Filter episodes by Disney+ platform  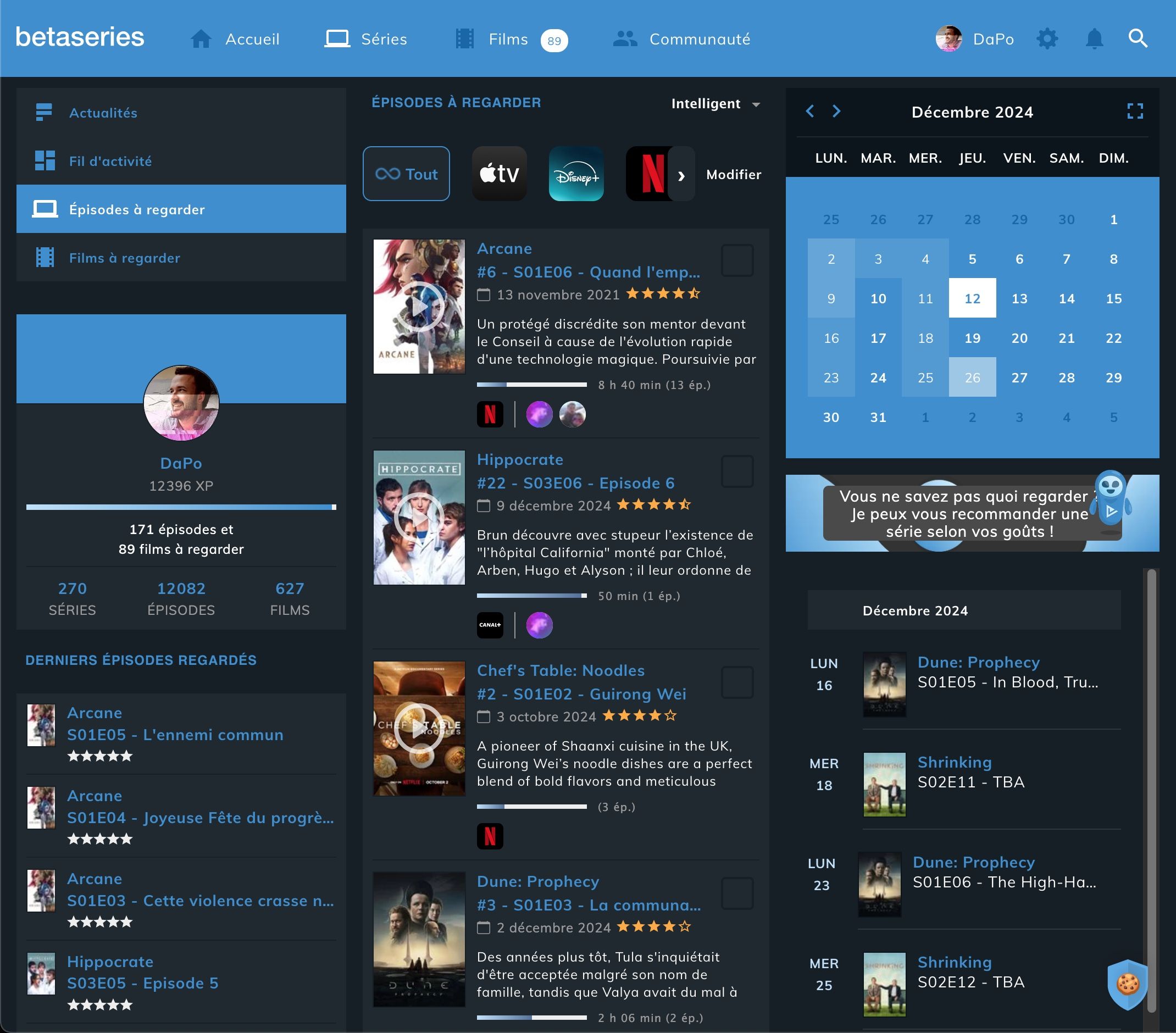coord(576,174)
